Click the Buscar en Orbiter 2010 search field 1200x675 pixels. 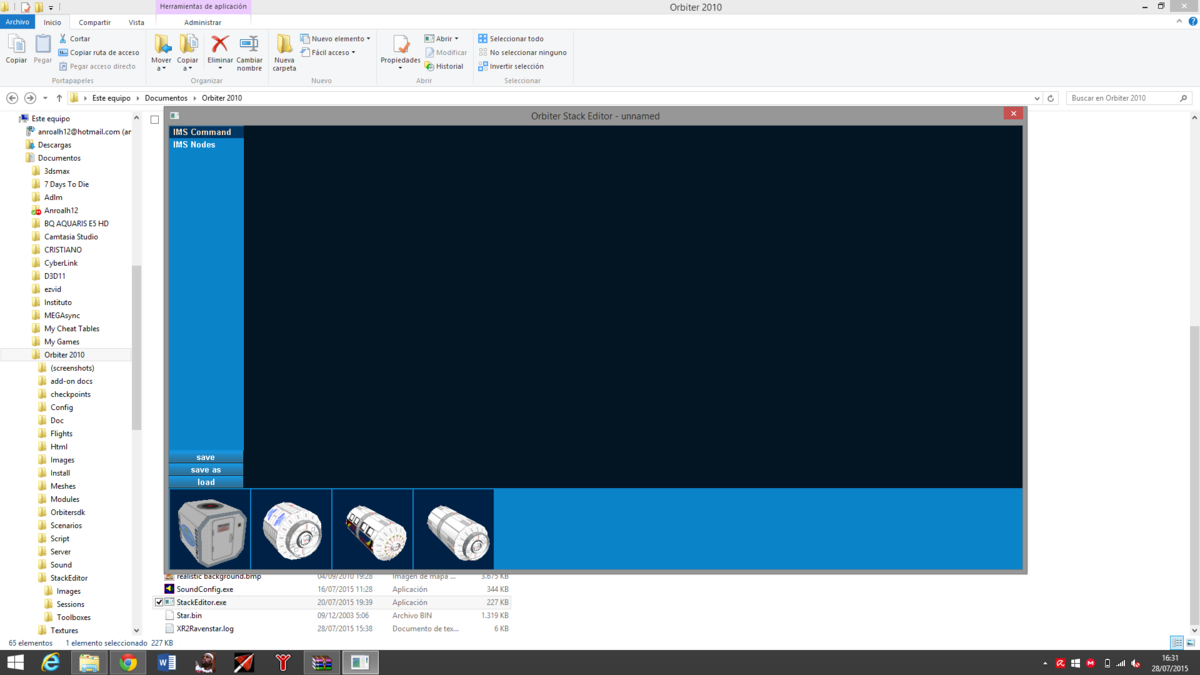point(1130,98)
